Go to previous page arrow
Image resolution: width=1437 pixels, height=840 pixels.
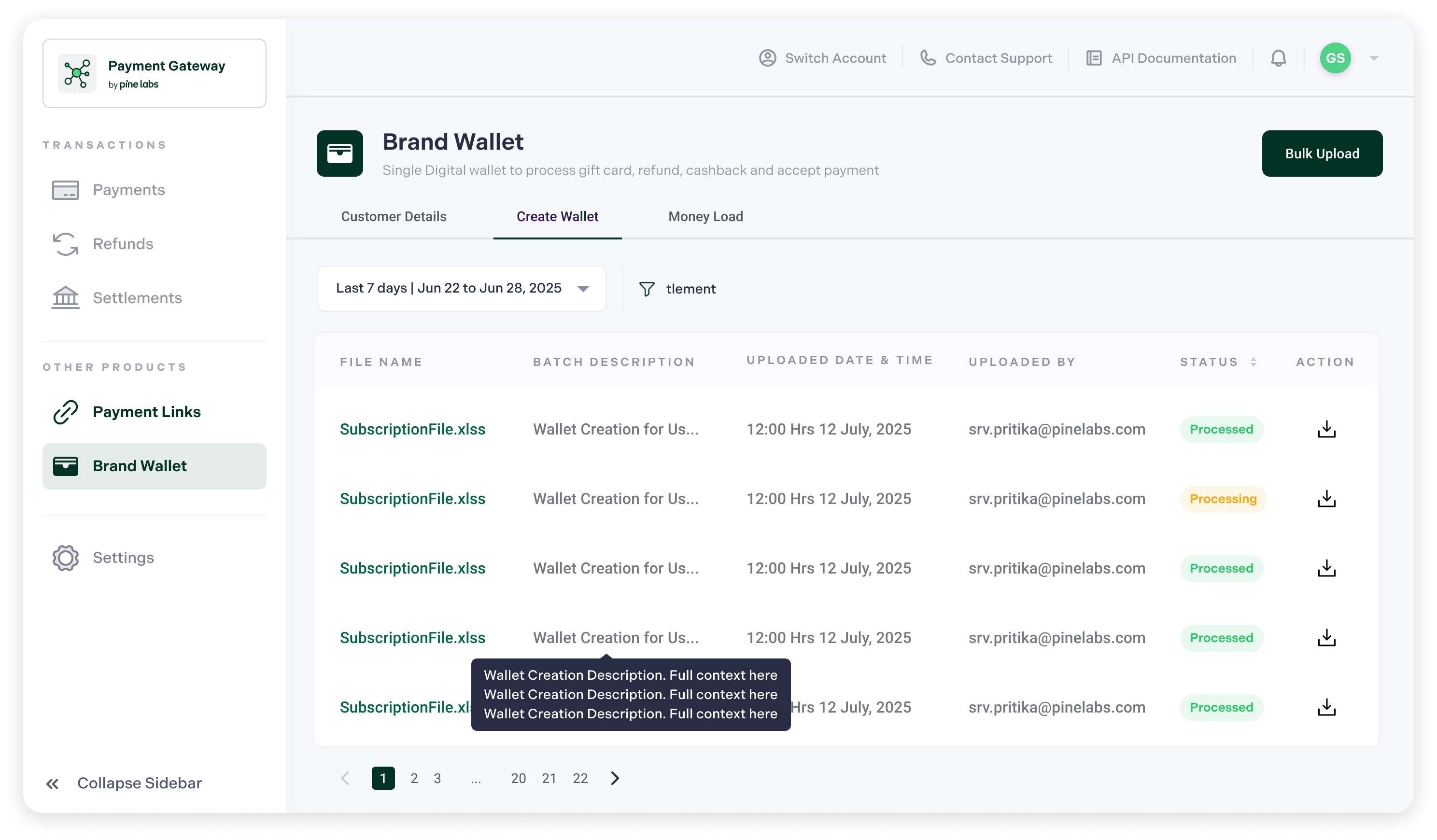point(345,778)
